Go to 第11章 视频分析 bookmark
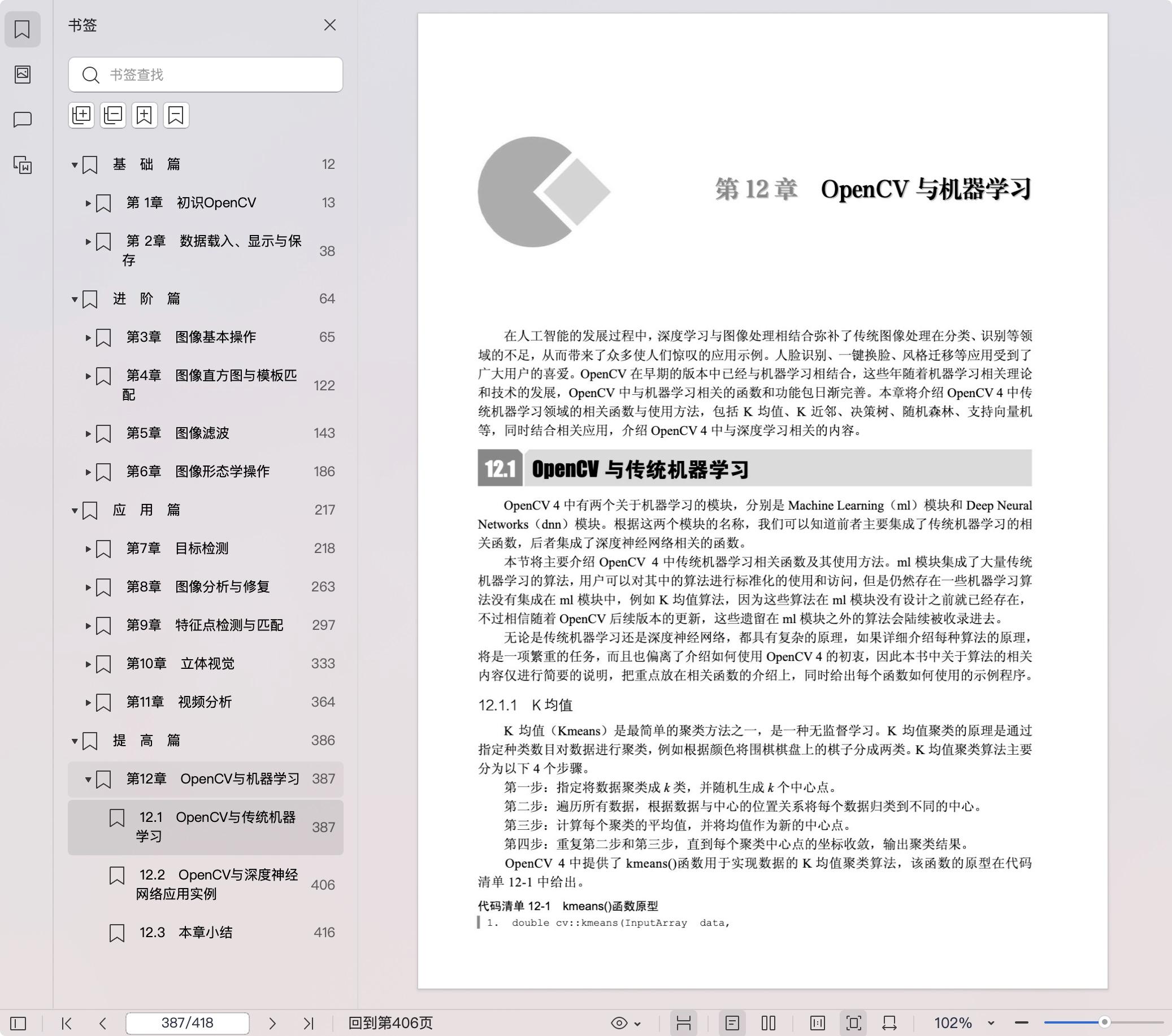 click(179, 702)
